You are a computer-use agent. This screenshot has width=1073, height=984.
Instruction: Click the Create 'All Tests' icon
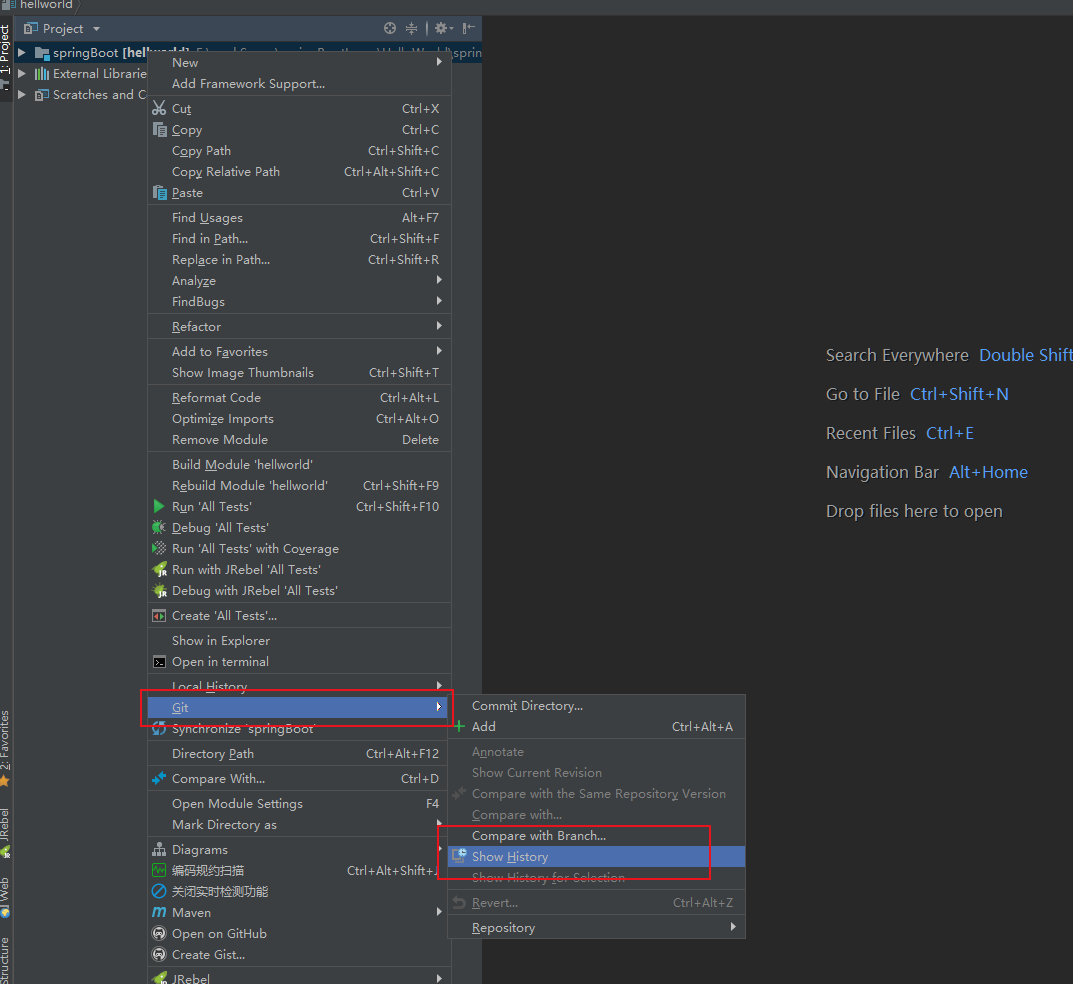pos(159,616)
